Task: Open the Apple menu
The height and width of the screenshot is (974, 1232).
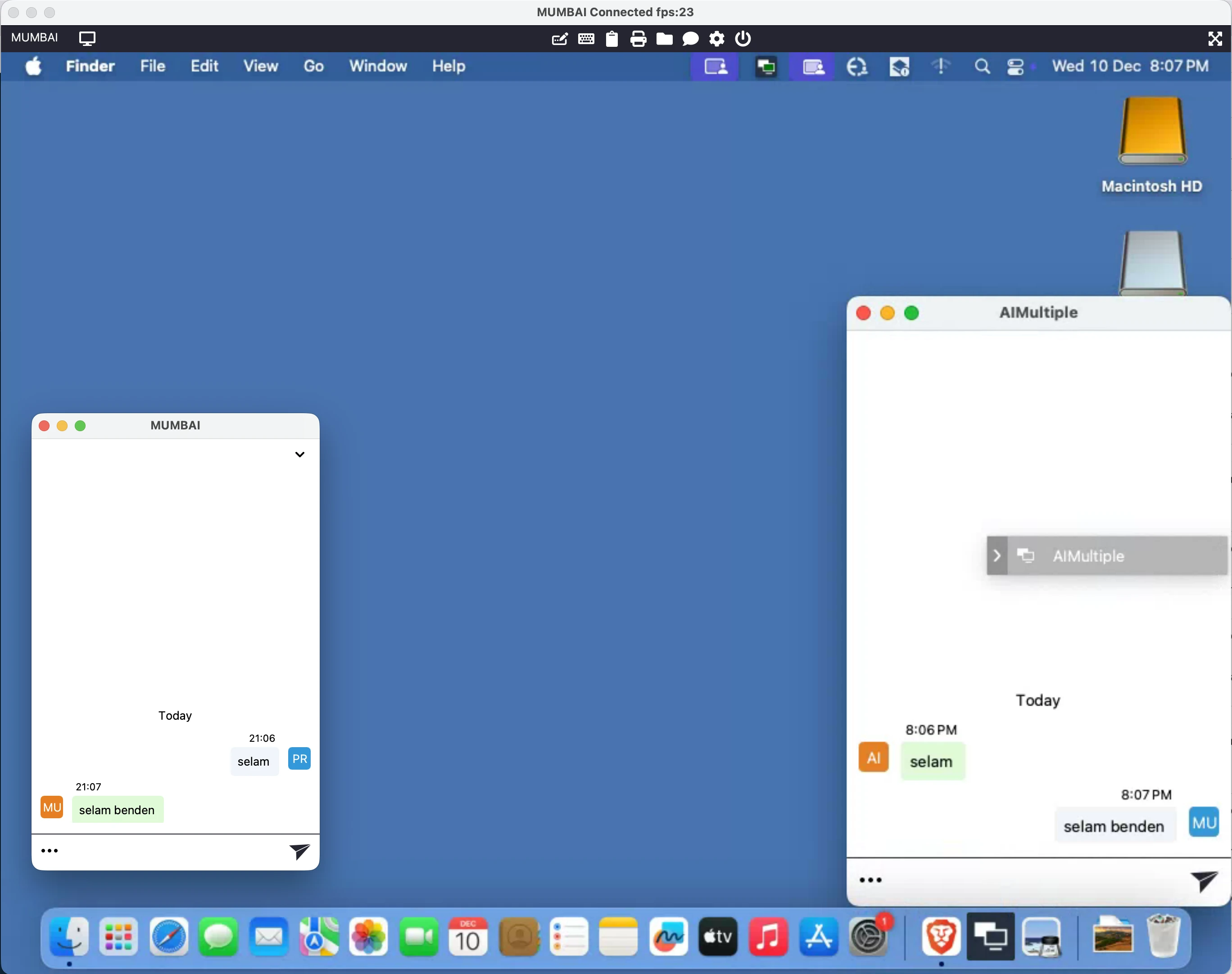Action: tap(34, 66)
